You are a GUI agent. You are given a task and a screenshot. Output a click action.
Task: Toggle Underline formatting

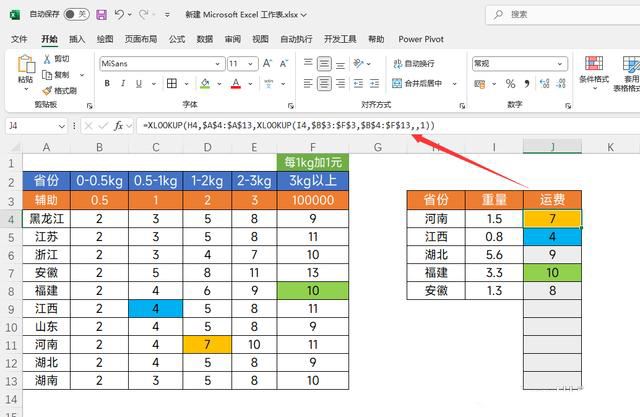(139, 84)
